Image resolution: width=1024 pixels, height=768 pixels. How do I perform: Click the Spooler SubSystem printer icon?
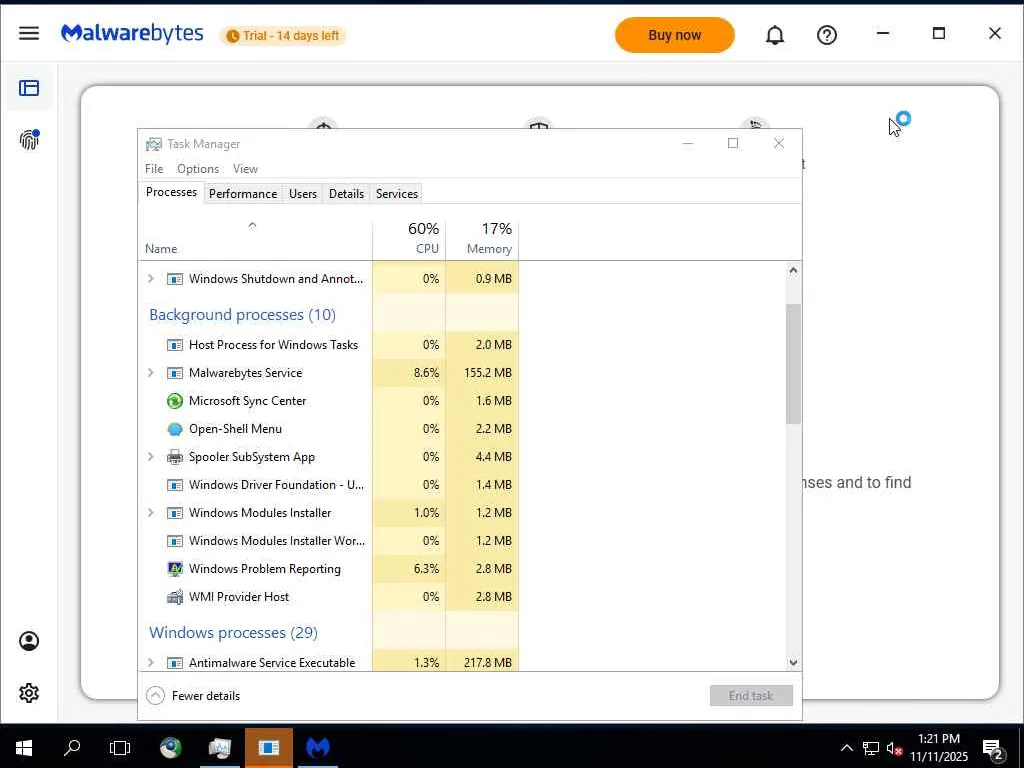(x=174, y=456)
